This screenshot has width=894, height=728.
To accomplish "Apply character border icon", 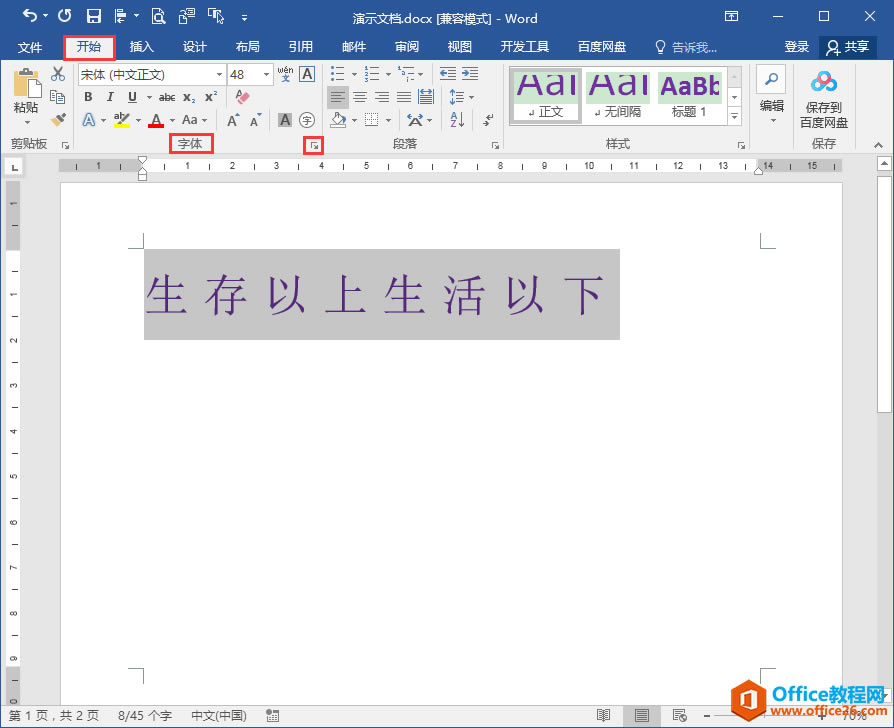I will click(307, 74).
